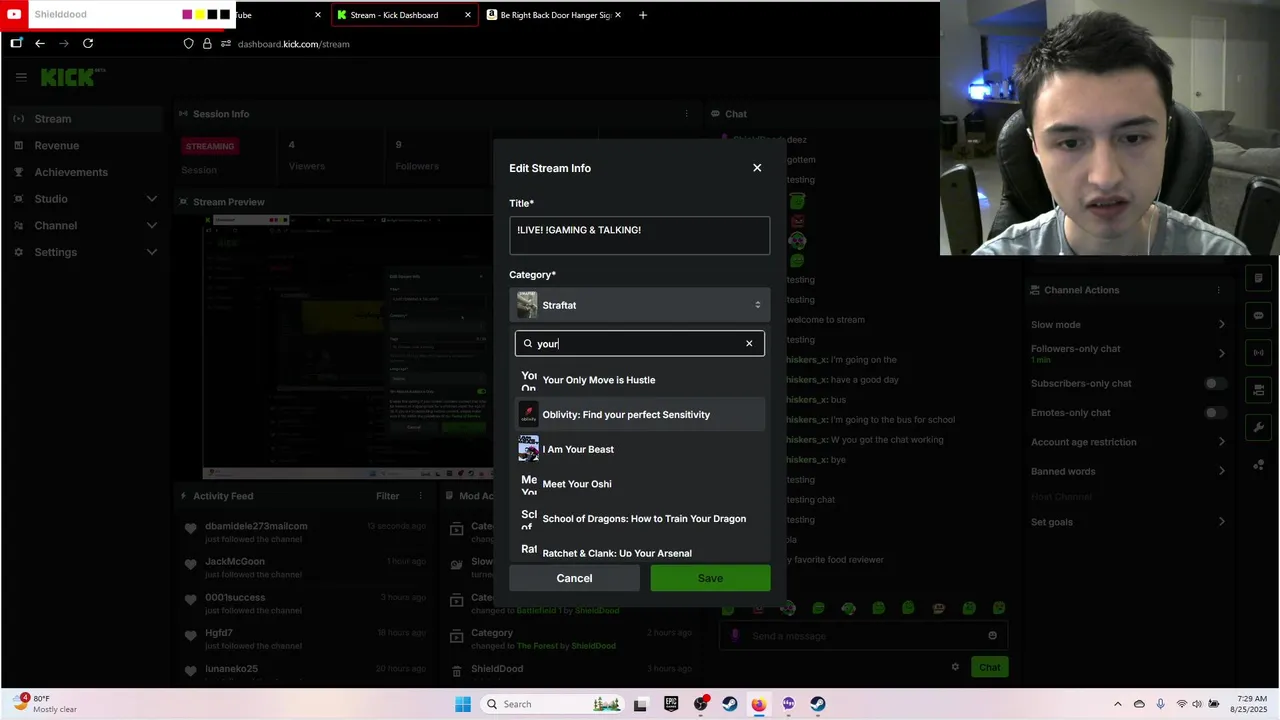The height and width of the screenshot is (720, 1280).
Task: Click the KICK logo
Action: pyautogui.click(x=68, y=77)
